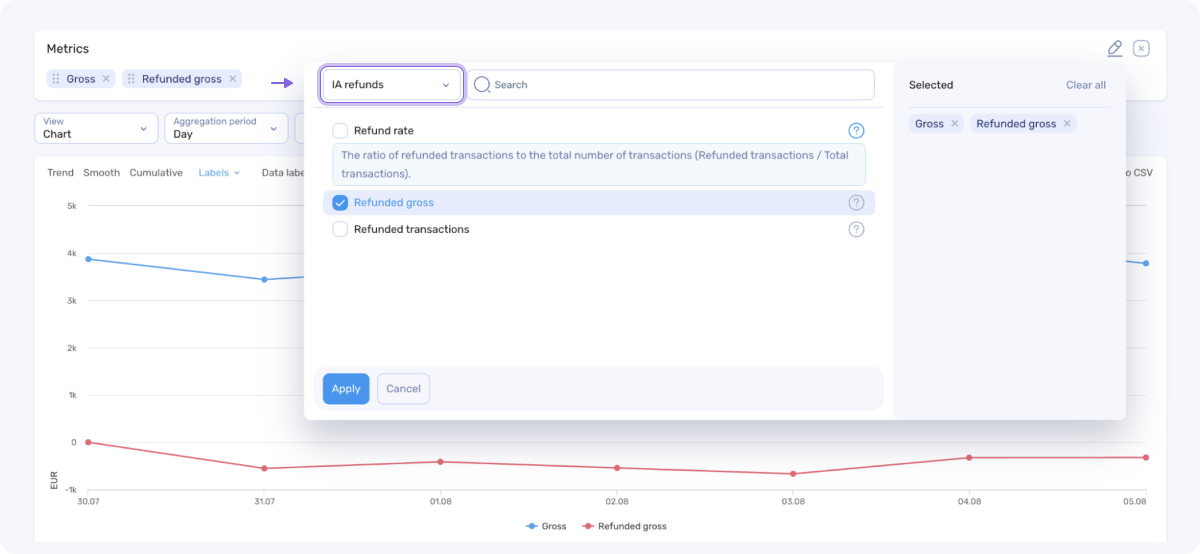Expand the View Chart dropdown
The image size is (1200, 554).
[x=96, y=128]
